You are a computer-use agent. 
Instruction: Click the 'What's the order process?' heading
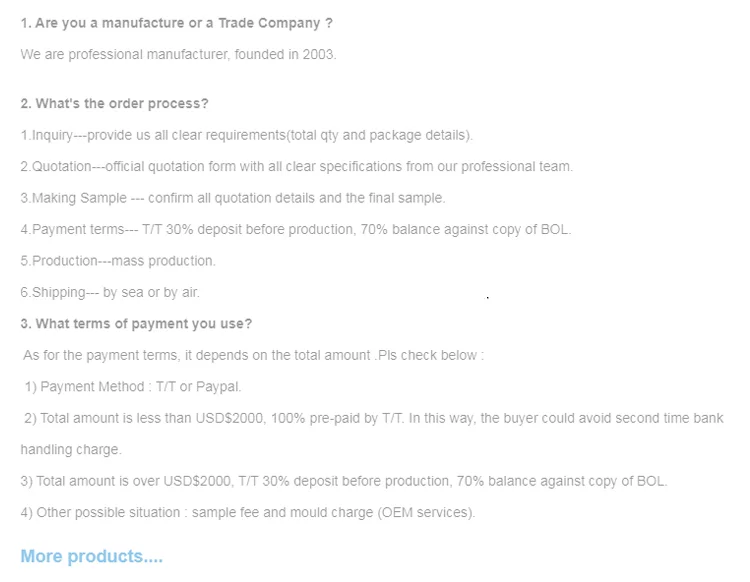point(114,103)
